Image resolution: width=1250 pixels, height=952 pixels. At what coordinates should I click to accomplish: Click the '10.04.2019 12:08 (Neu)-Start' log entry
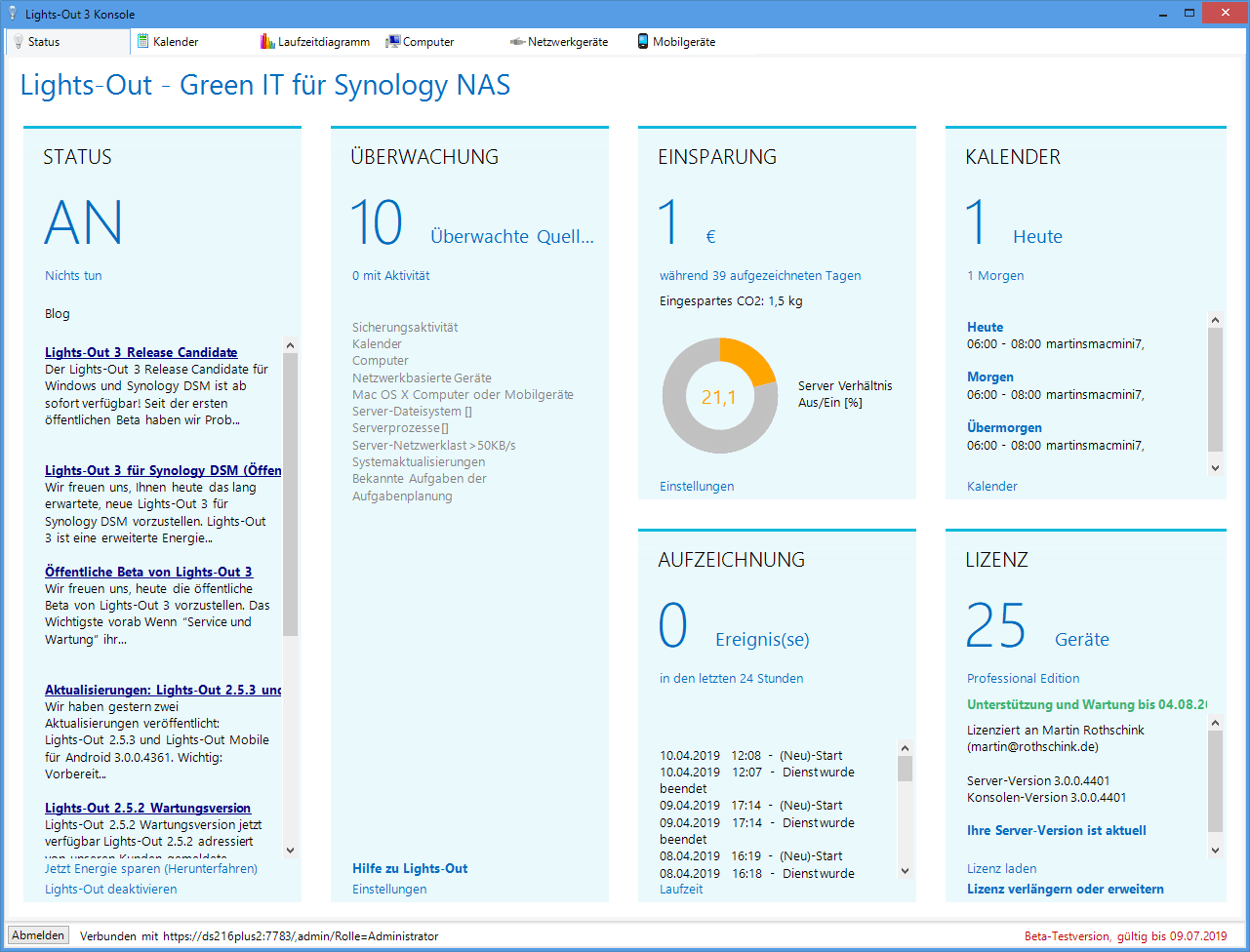click(751, 756)
